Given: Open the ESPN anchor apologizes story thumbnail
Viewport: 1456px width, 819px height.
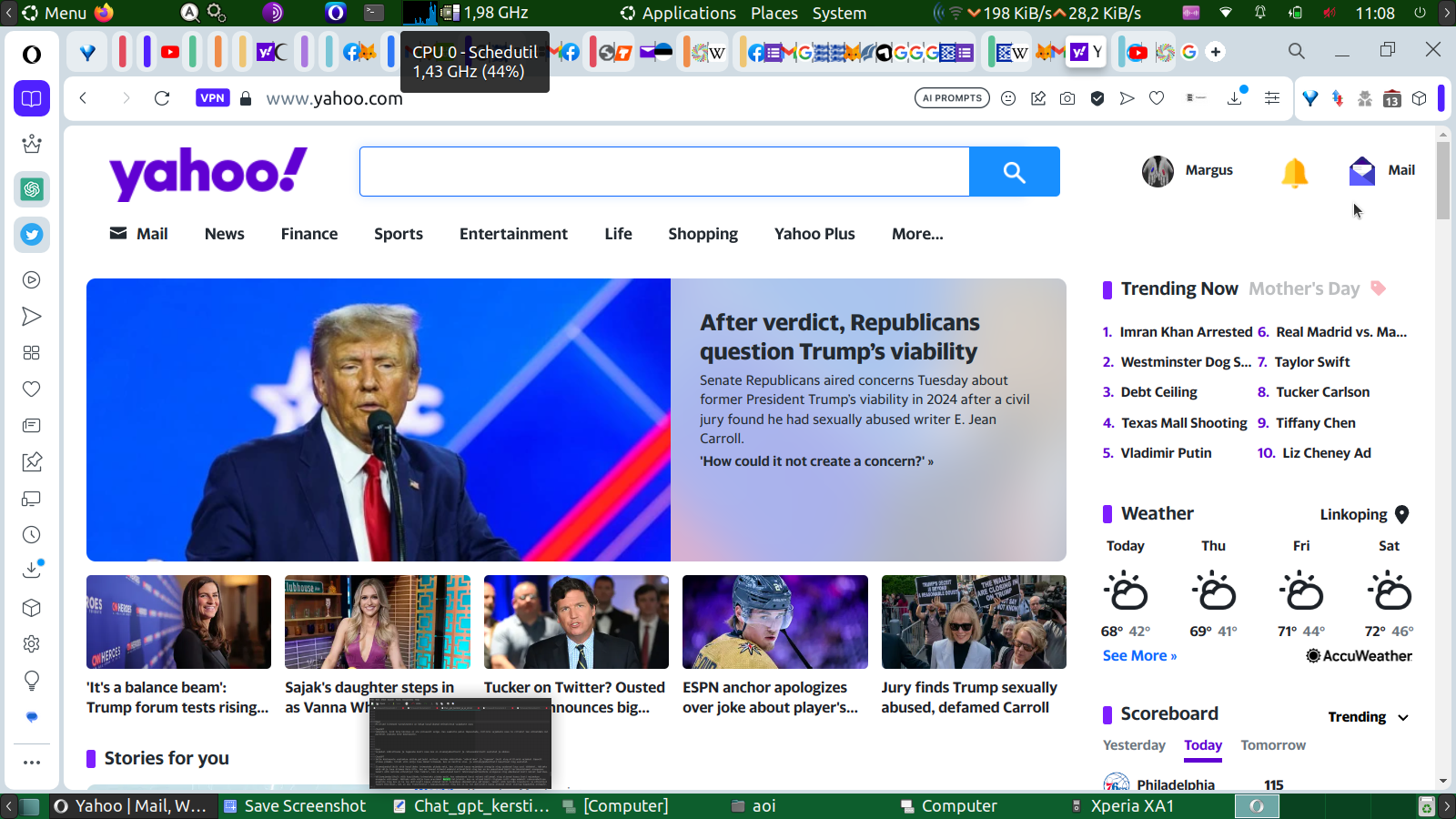Looking at the screenshot, I should [775, 622].
